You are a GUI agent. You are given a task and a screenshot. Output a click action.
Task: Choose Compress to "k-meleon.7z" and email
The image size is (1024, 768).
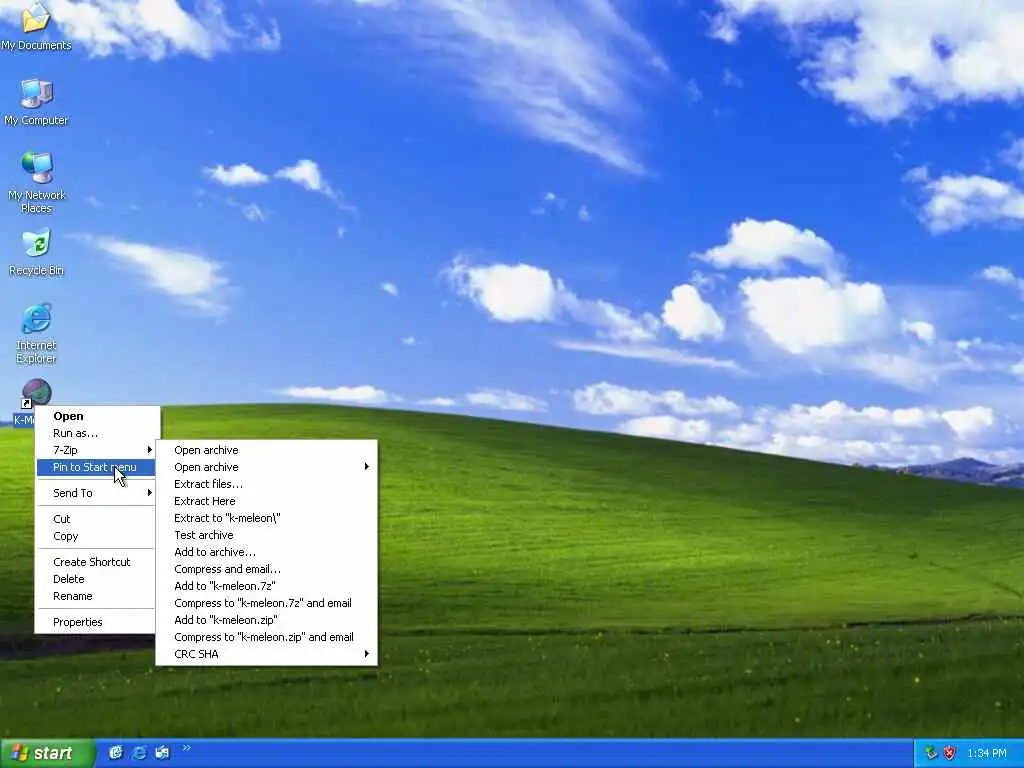click(x=266, y=603)
